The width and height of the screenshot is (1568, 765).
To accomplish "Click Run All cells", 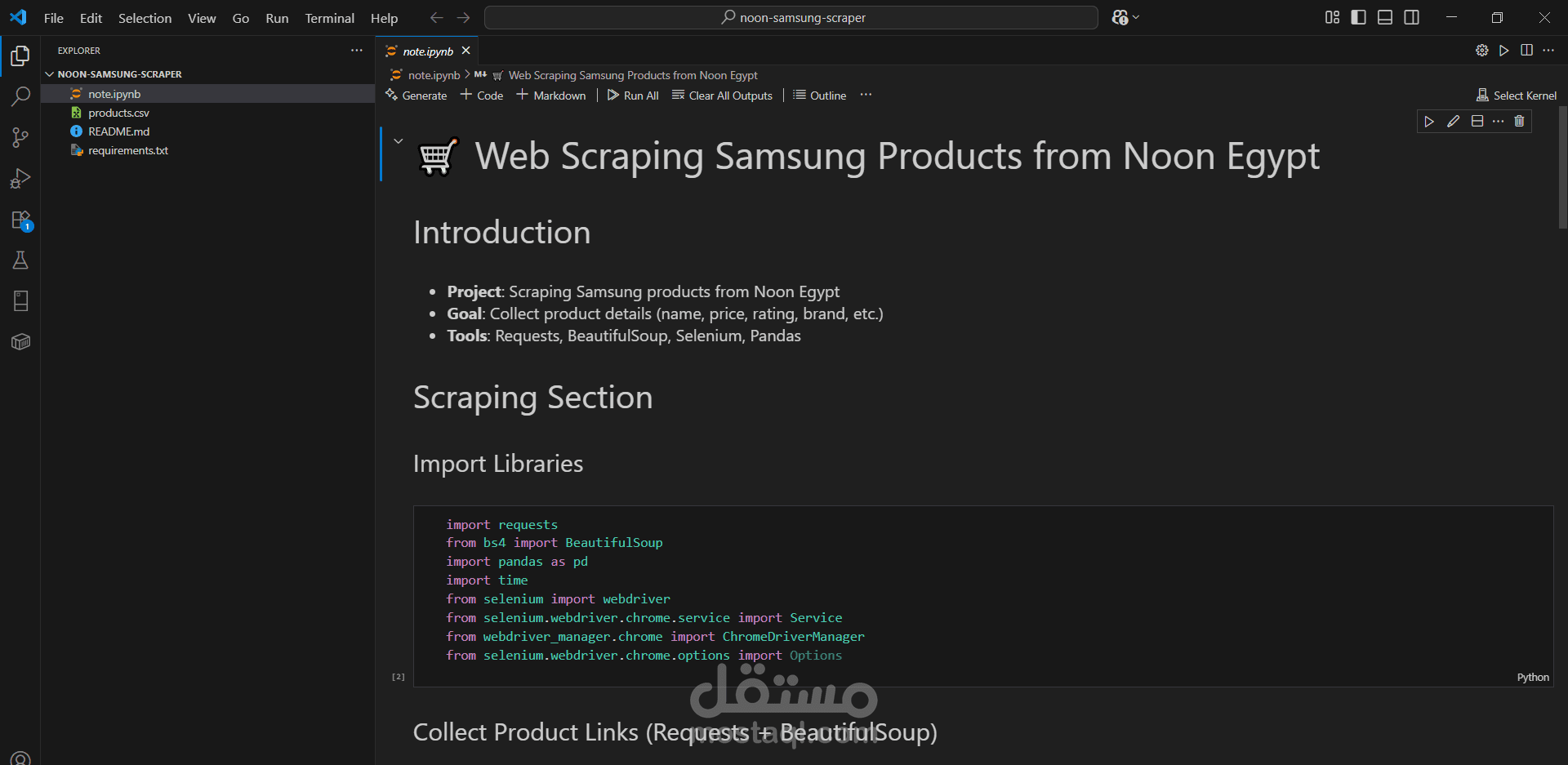I will (633, 96).
